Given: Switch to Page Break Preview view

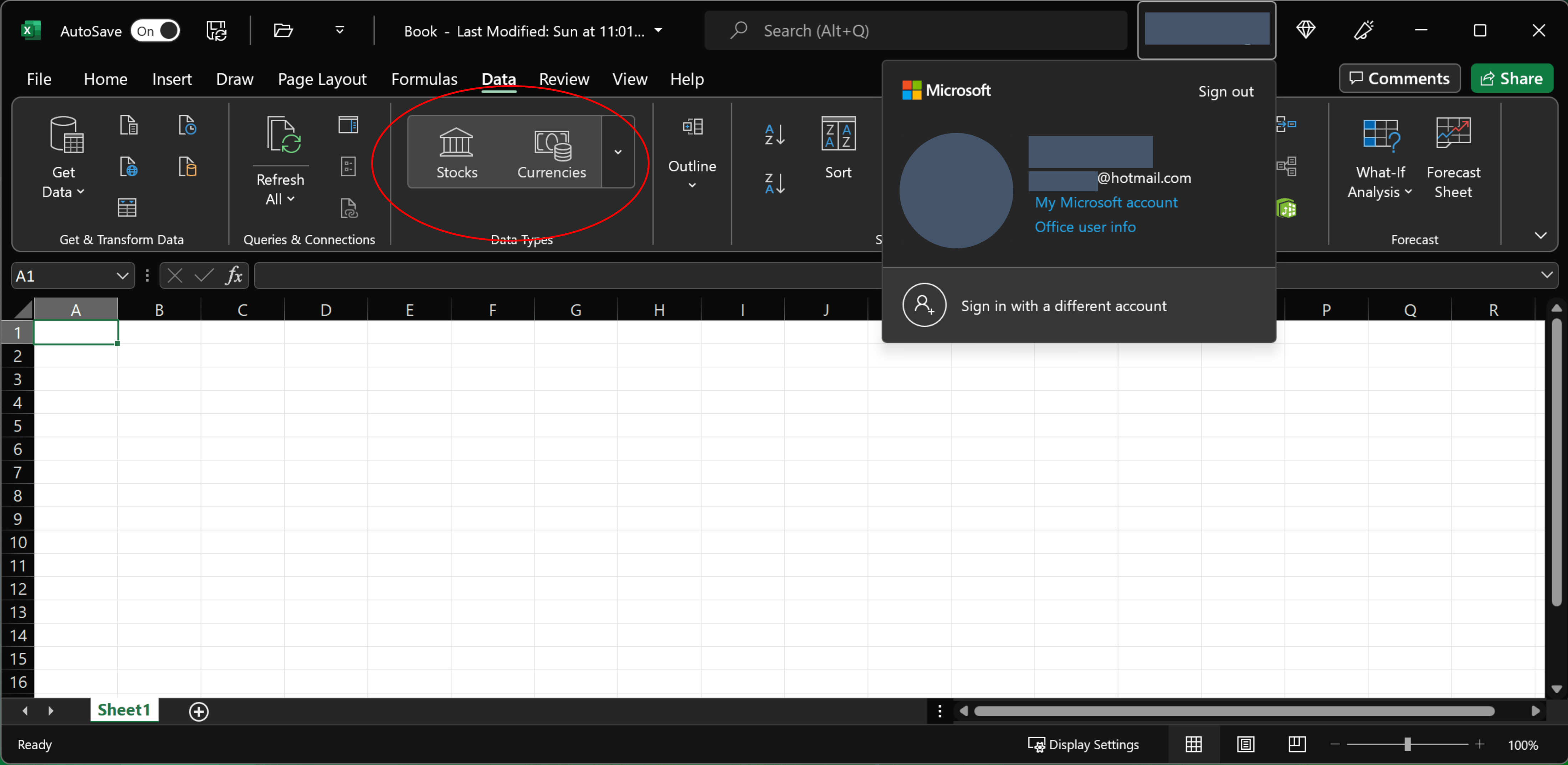Looking at the screenshot, I should pyautogui.click(x=1297, y=744).
